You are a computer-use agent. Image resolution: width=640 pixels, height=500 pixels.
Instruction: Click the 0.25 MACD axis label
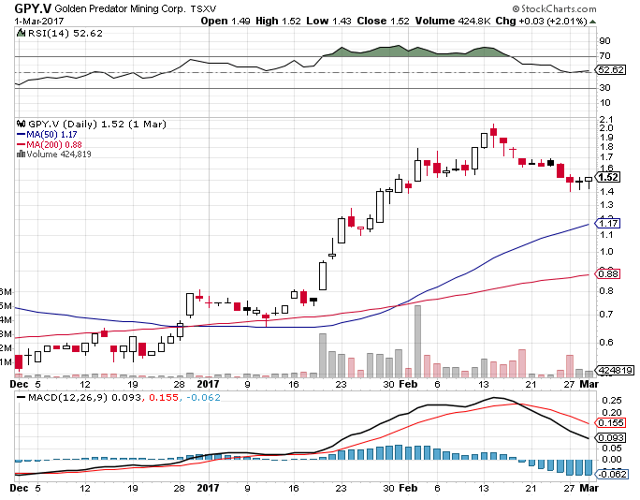[611, 401]
